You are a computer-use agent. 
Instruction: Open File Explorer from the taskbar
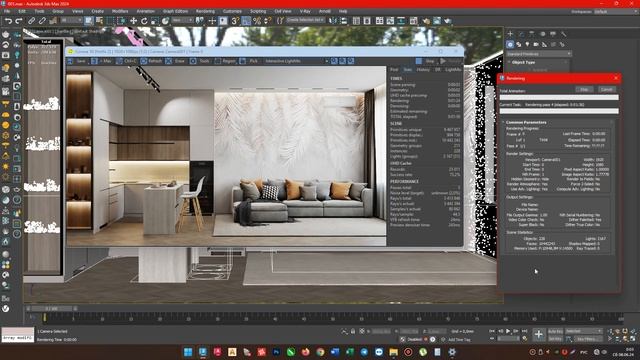coord(393,352)
